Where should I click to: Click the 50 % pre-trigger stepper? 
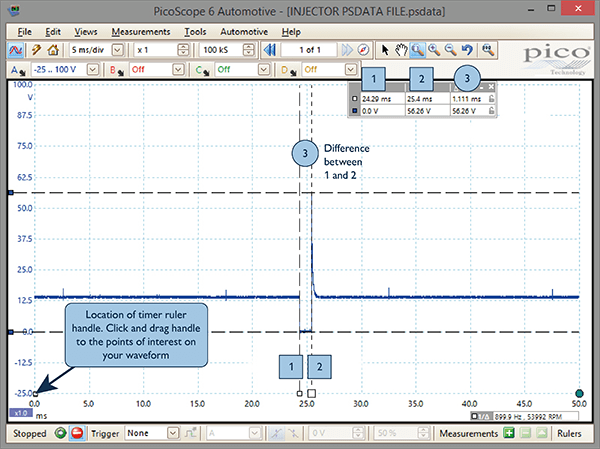point(423,433)
